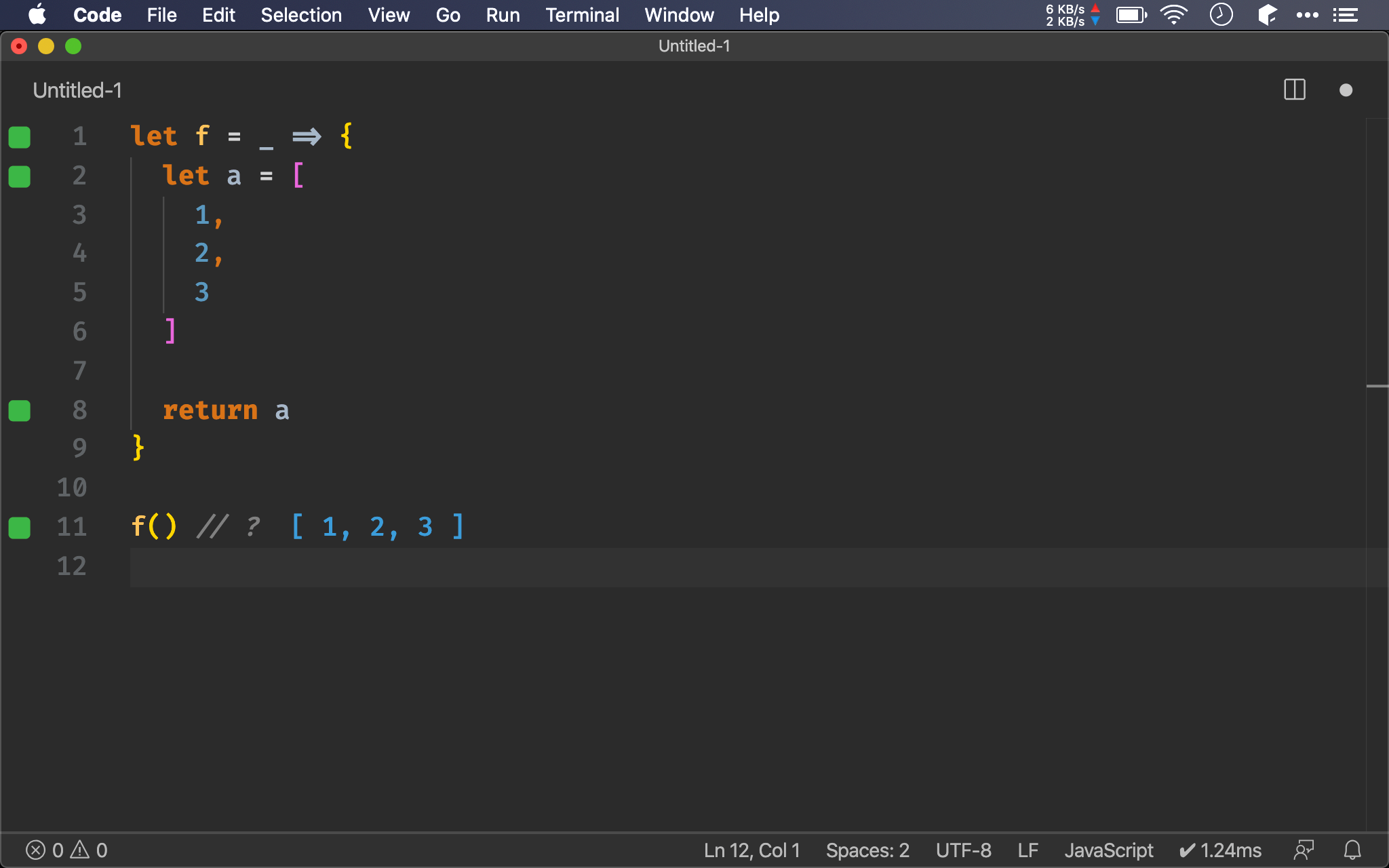Change language mode 'JavaScript'
The image size is (1389, 868).
1108,850
